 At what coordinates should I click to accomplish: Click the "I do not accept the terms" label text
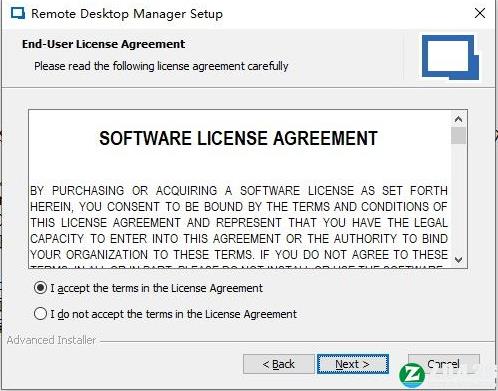coord(174,314)
